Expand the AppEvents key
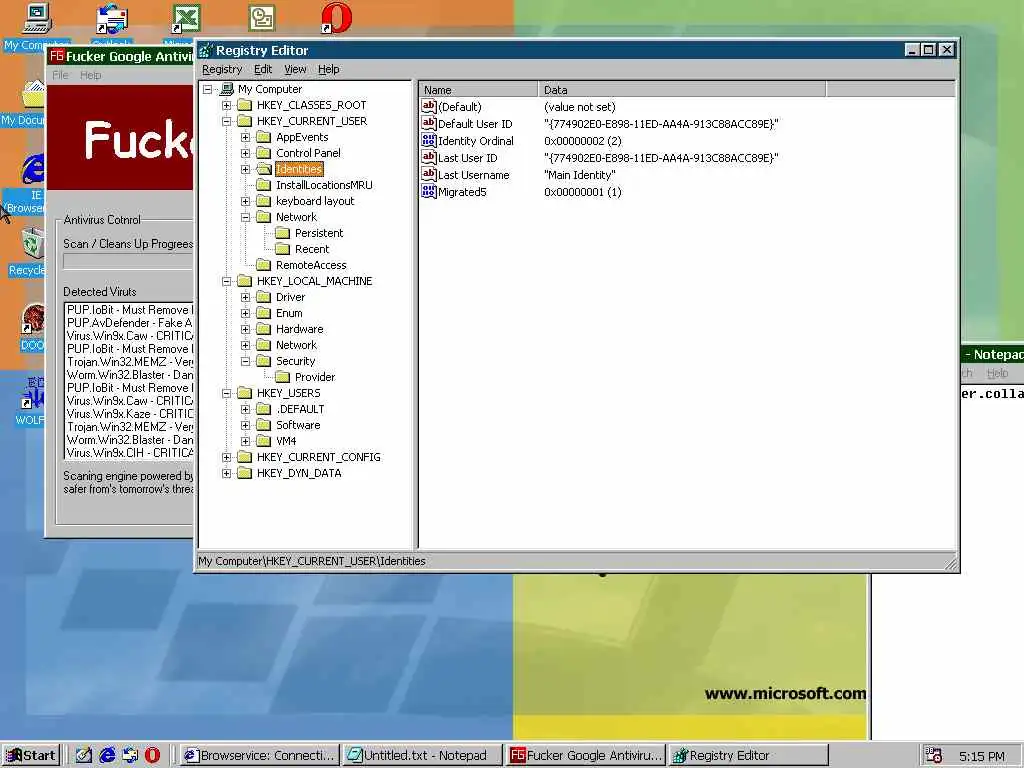Screen dimensions: 1024x768 click(x=246, y=137)
